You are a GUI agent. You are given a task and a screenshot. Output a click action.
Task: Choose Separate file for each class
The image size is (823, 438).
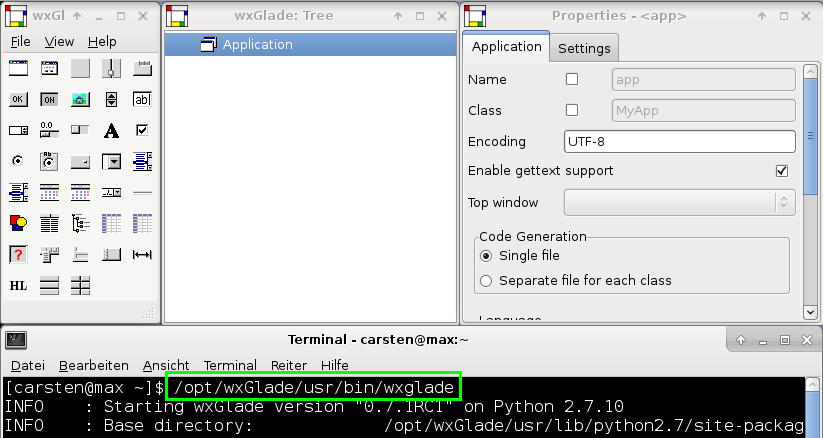click(487, 281)
